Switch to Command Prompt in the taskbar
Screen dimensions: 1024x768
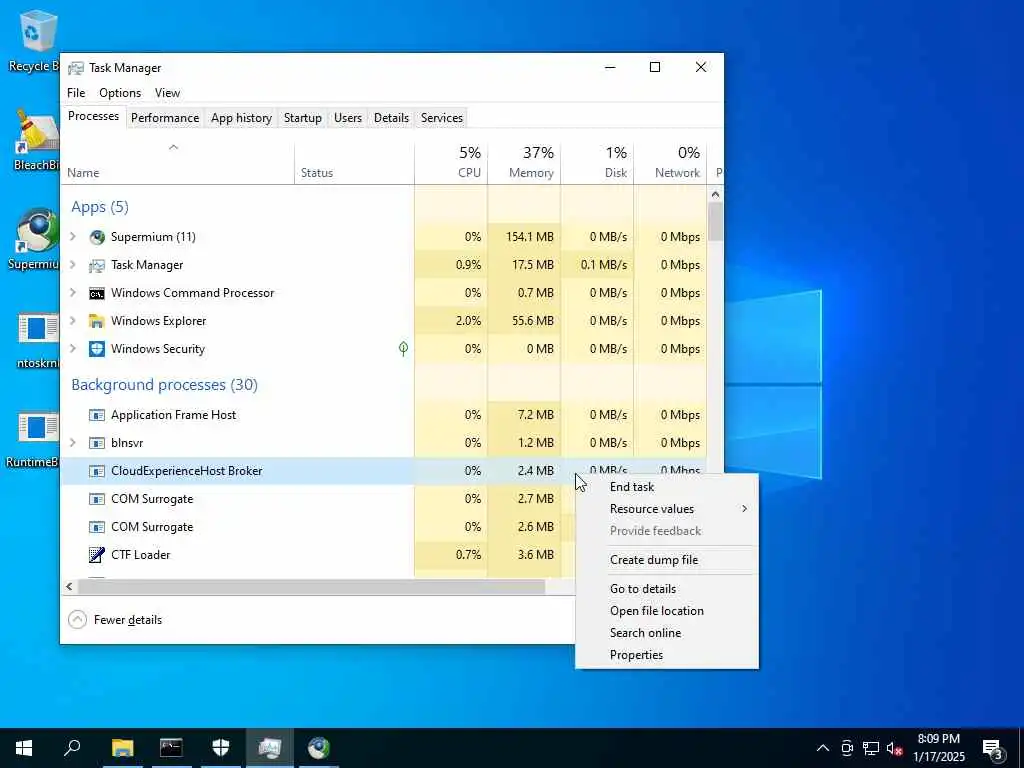pos(171,748)
